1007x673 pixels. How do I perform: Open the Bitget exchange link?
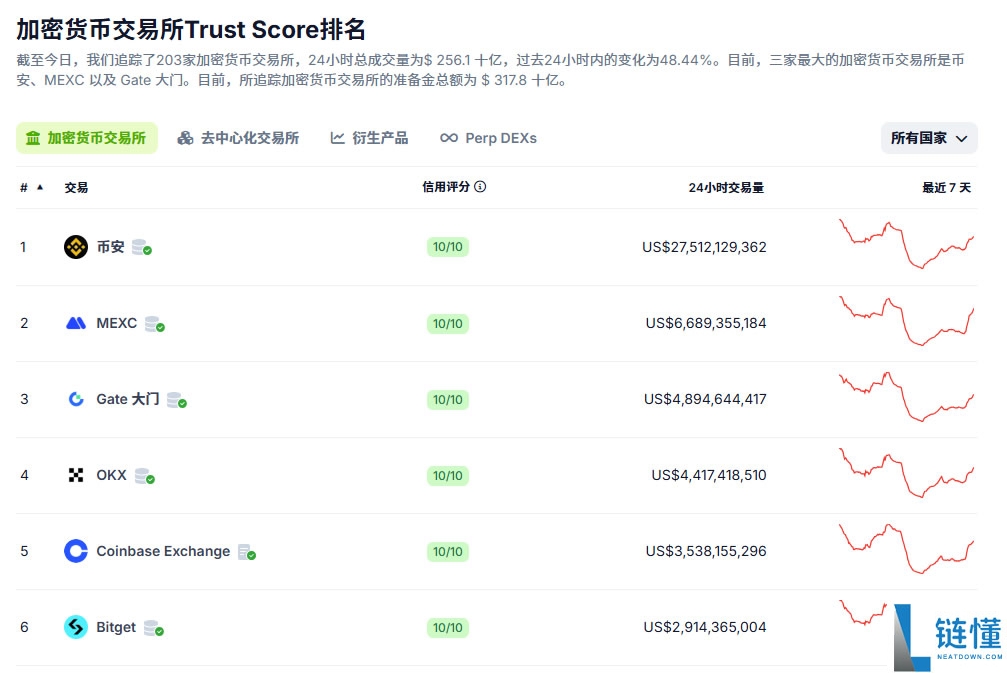(116, 627)
